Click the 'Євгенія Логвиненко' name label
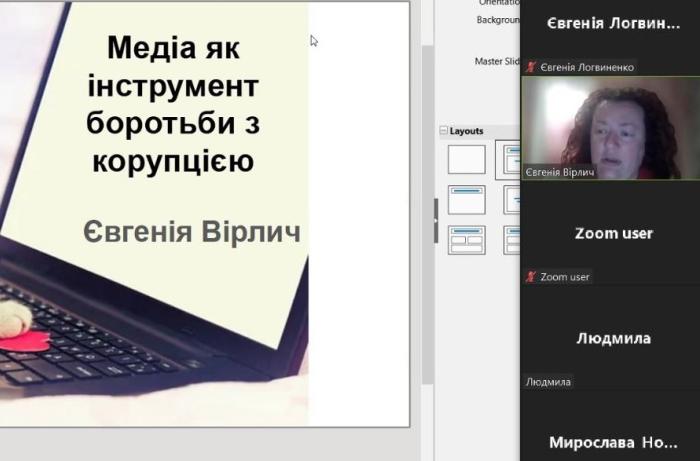 tap(587, 67)
